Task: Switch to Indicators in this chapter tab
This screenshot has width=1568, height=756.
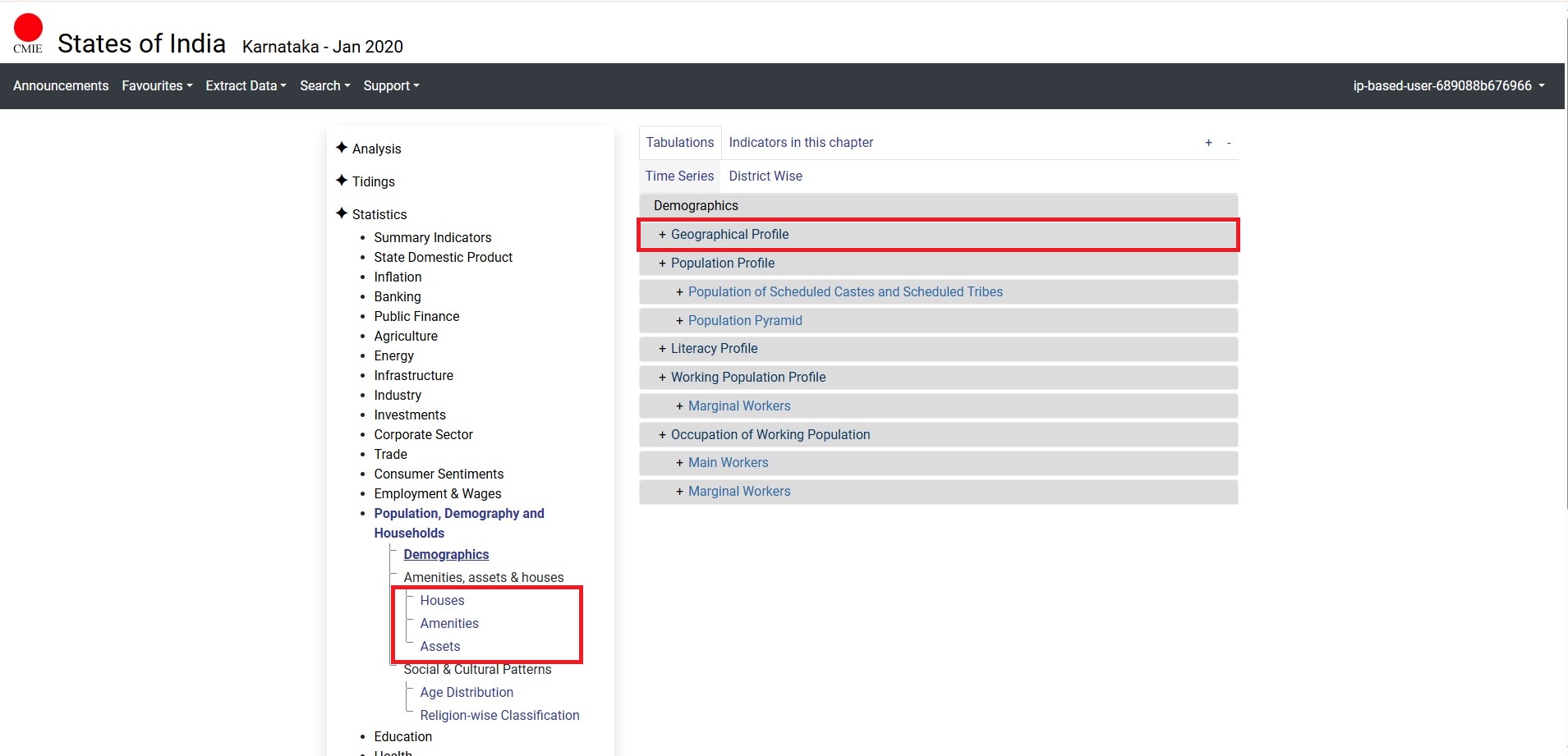Action: point(800,143)
